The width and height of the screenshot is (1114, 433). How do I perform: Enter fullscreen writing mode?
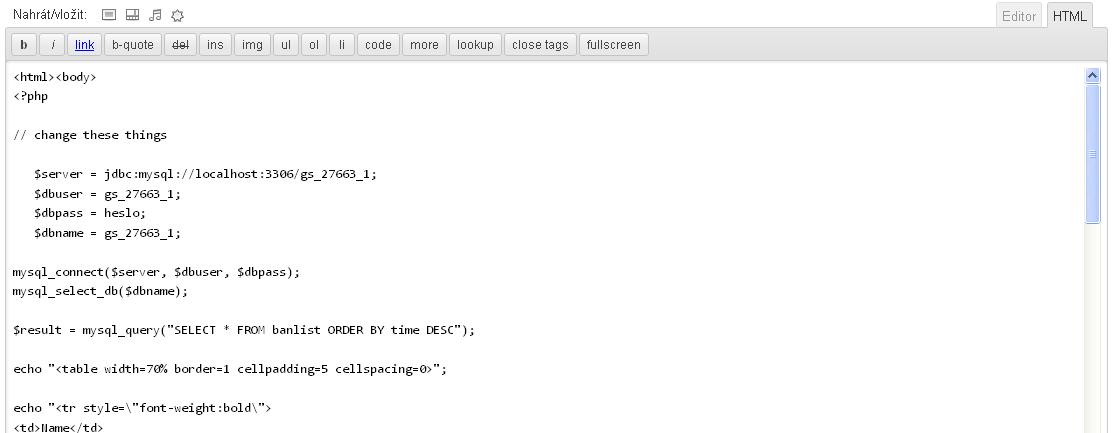coord(614,45)
